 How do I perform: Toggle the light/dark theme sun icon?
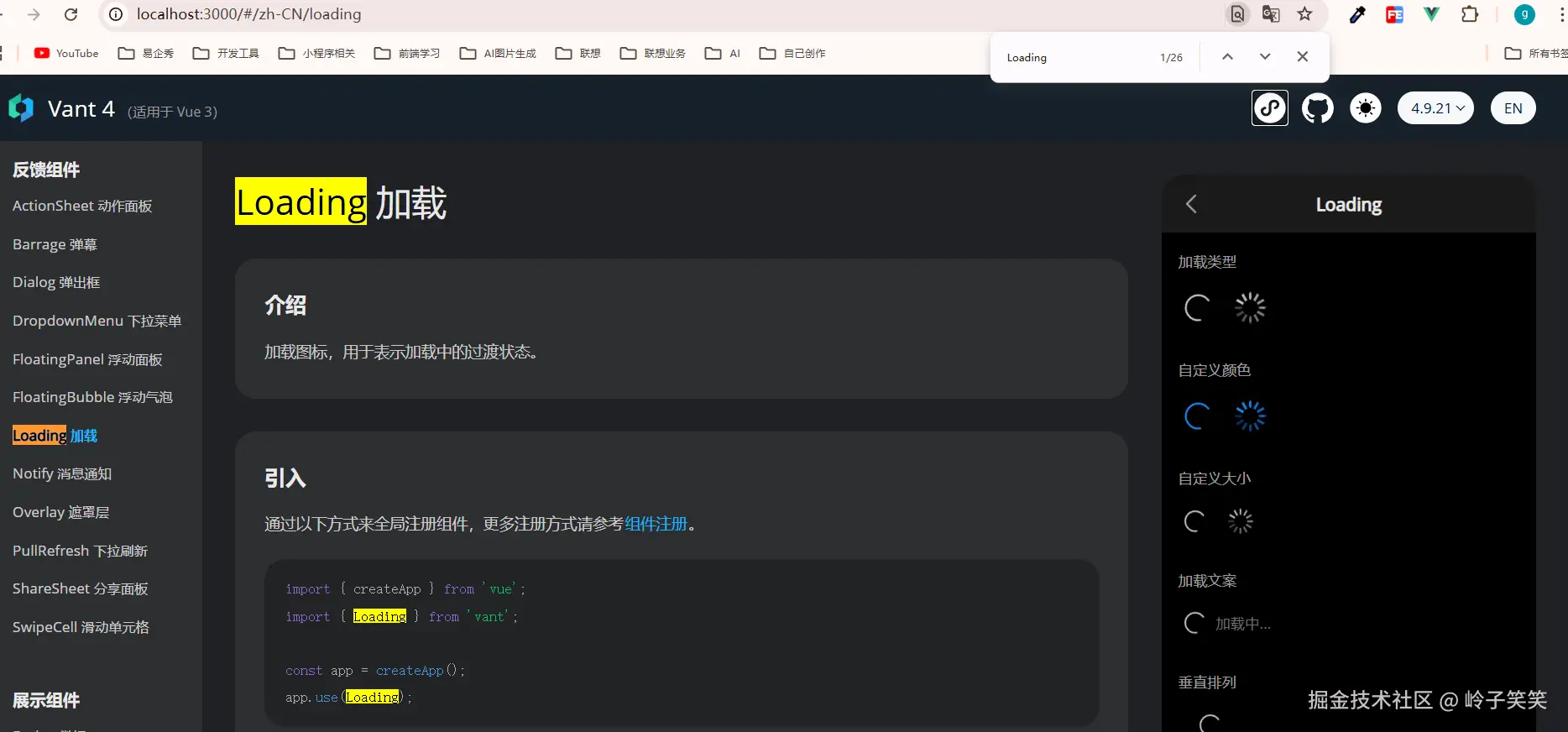coord(1366,107)
